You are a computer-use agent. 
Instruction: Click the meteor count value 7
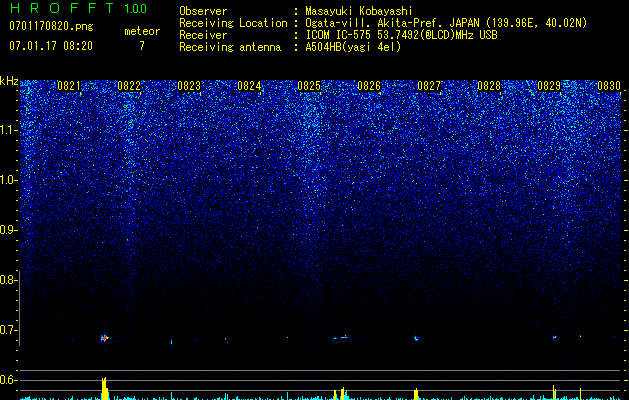pos(142,46)
